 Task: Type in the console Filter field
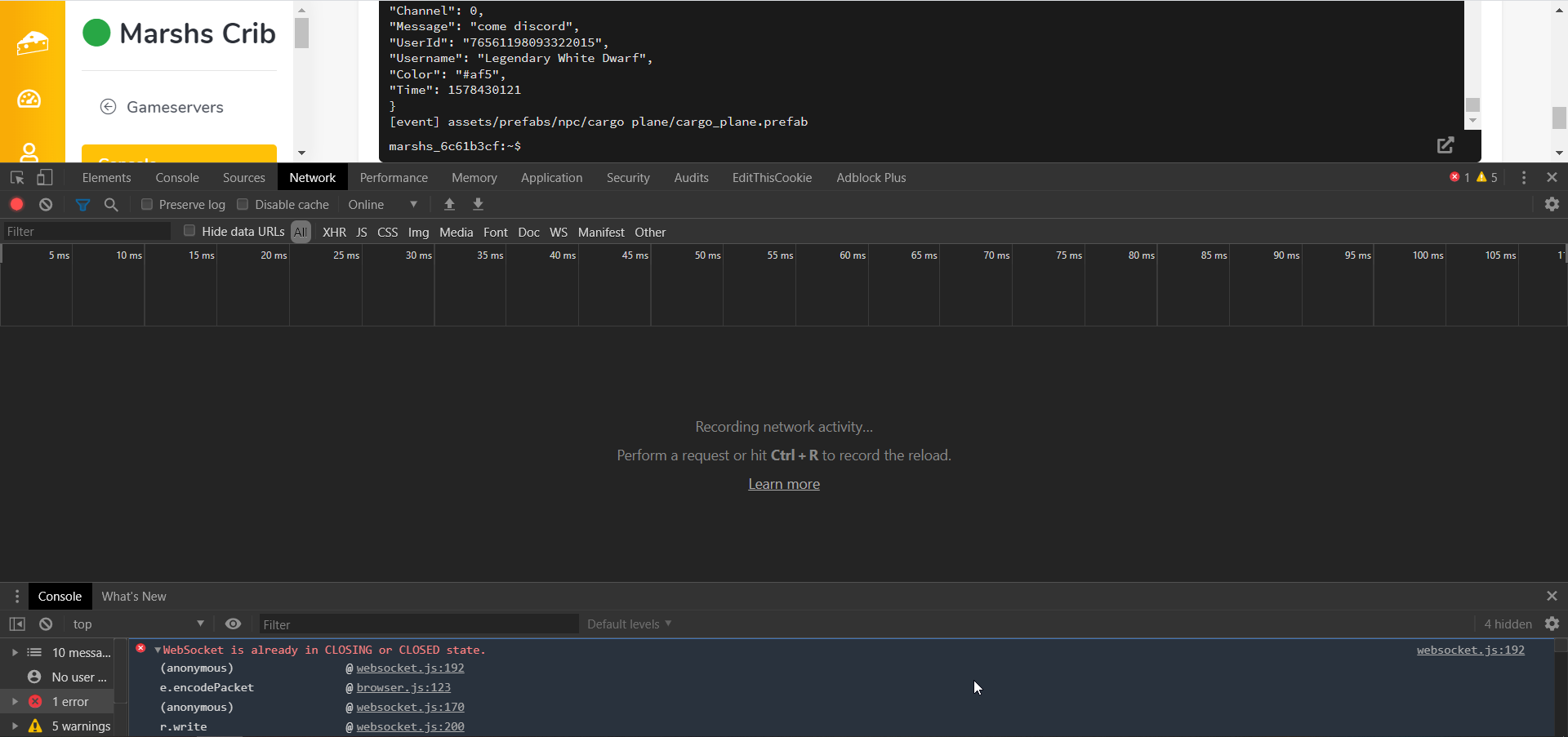coord(416,624)
